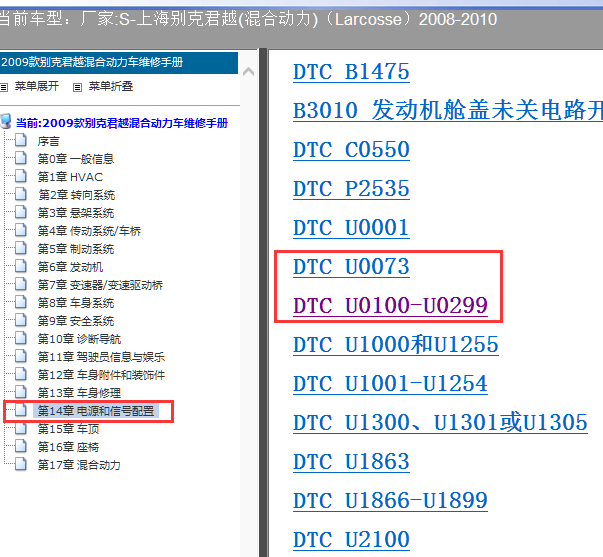
Task: Click the page icon beside 第13章 车身修理
Action: pos(20,392)
